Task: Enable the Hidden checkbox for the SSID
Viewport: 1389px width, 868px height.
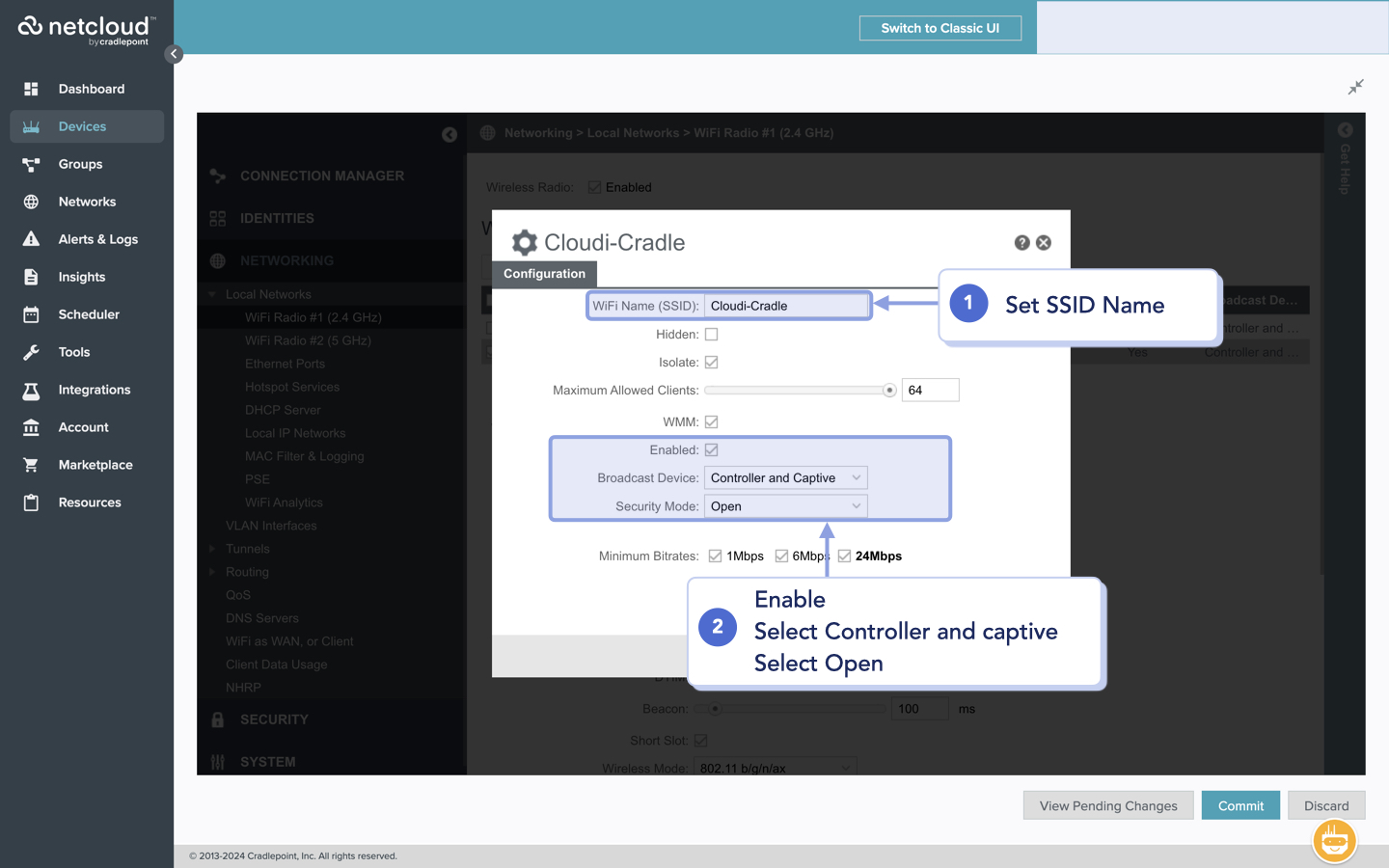Action: (710, 334)
